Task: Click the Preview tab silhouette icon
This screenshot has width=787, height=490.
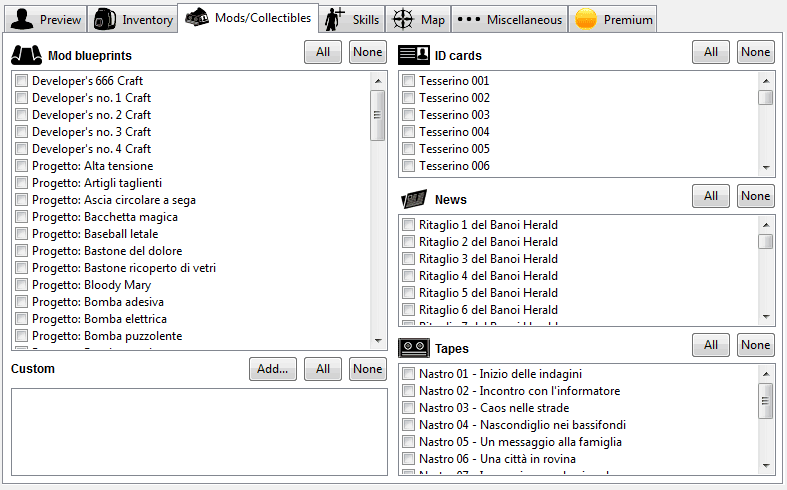Action: coord(22,19)
